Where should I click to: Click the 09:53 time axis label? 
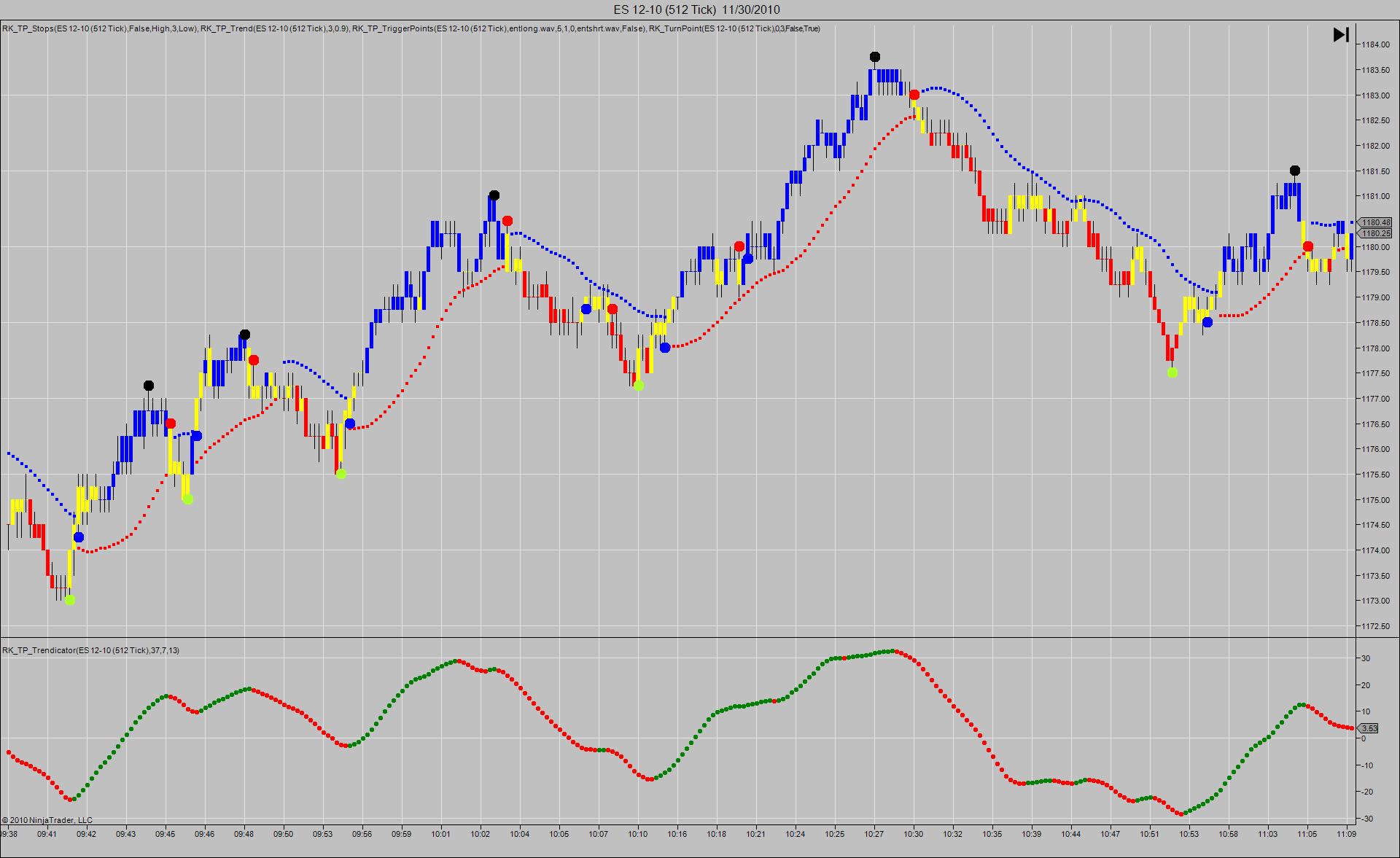[x=323, y=834]
